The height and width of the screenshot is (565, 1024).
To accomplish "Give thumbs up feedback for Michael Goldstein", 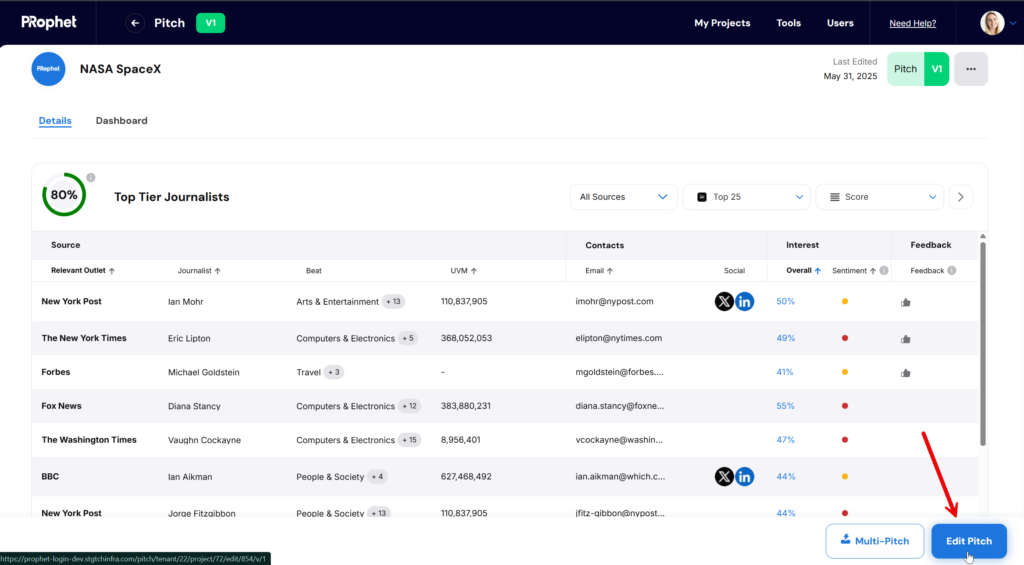I will pyautogui.click(x=906, y=373).
